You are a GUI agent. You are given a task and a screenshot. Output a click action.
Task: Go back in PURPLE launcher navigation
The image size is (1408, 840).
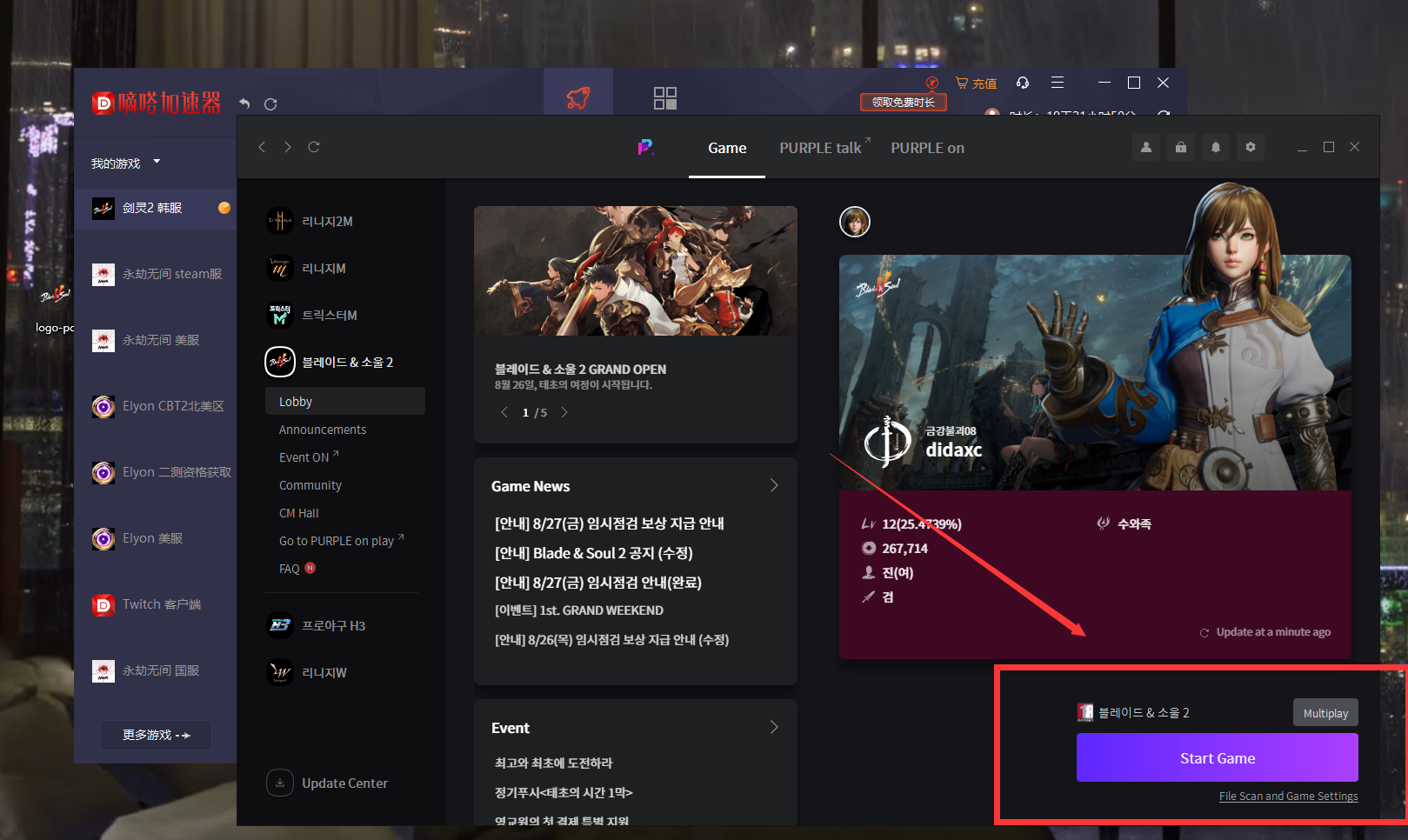(x=262, y=147)
